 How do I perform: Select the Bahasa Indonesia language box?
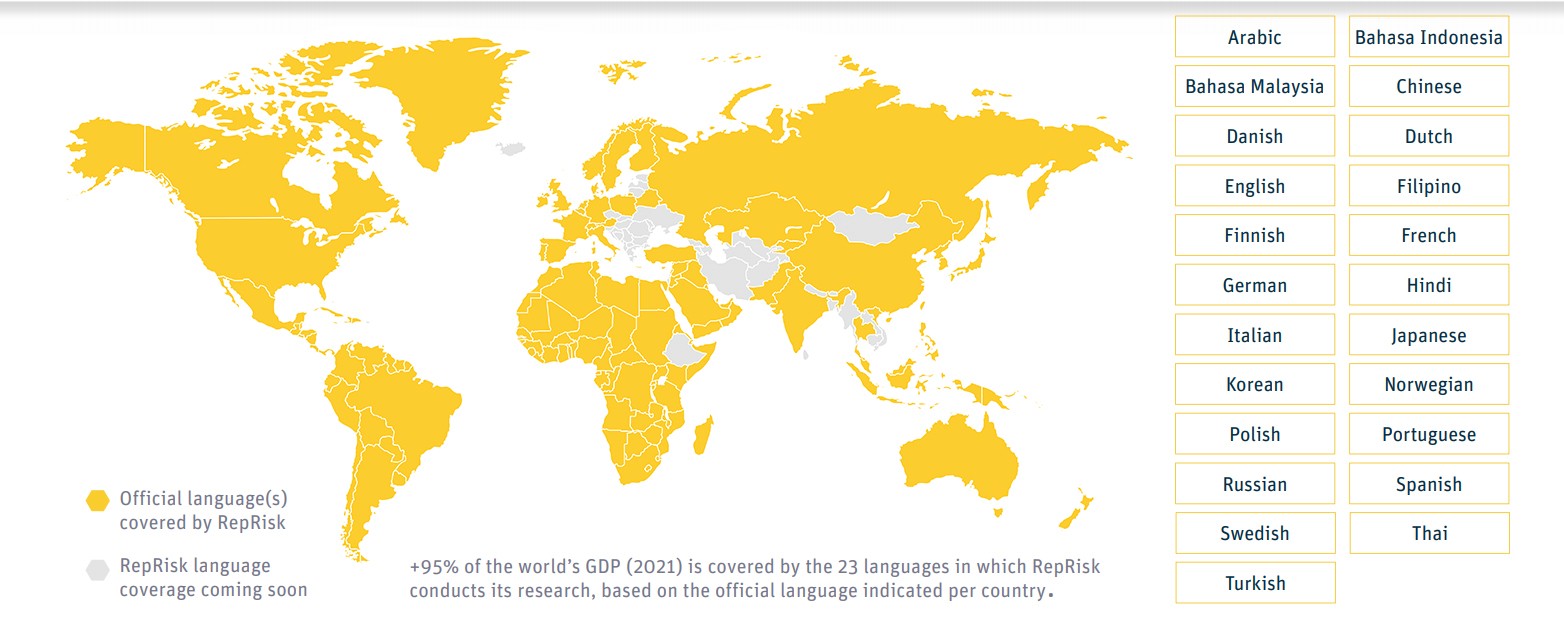pyautogui.click(x=1428, y=37)
